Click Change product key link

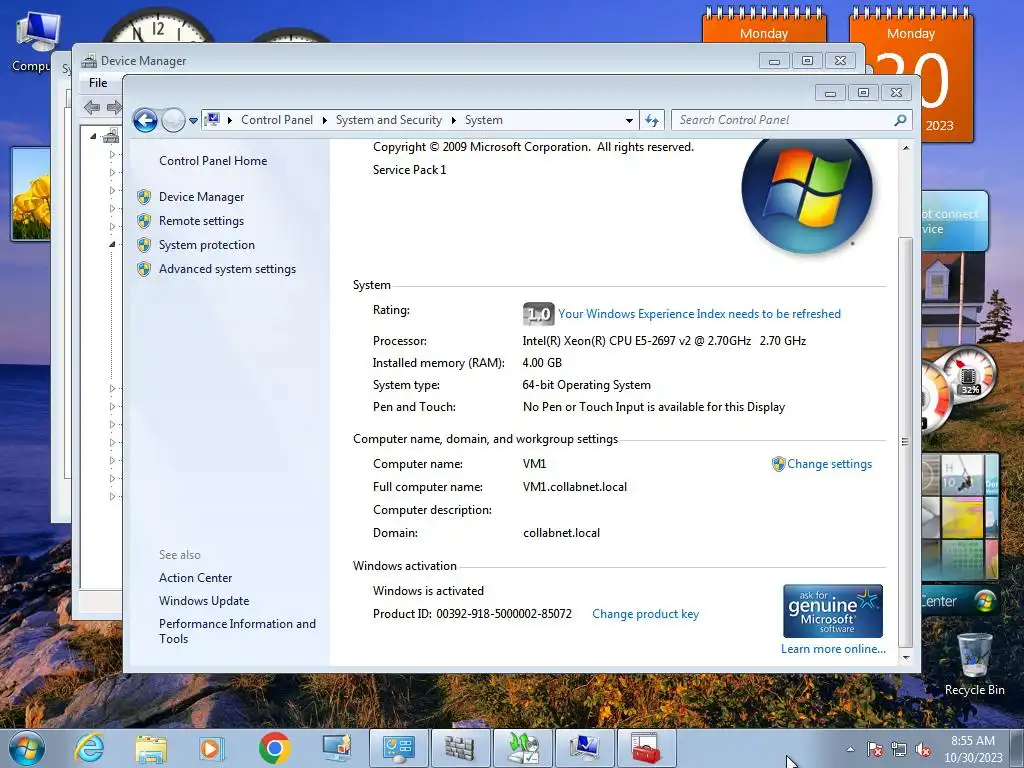click(x=645, y=614)
